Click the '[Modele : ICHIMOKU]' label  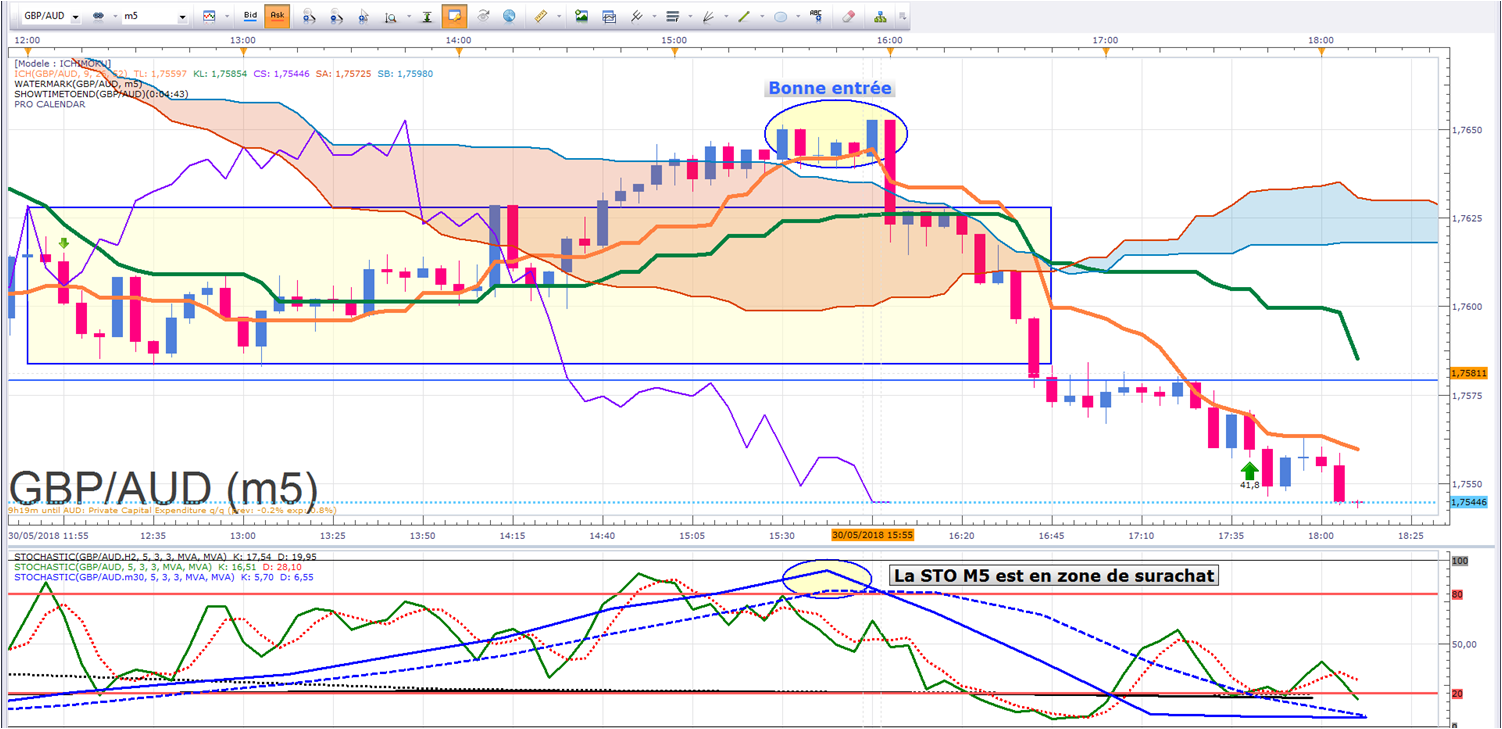point(62,63)
